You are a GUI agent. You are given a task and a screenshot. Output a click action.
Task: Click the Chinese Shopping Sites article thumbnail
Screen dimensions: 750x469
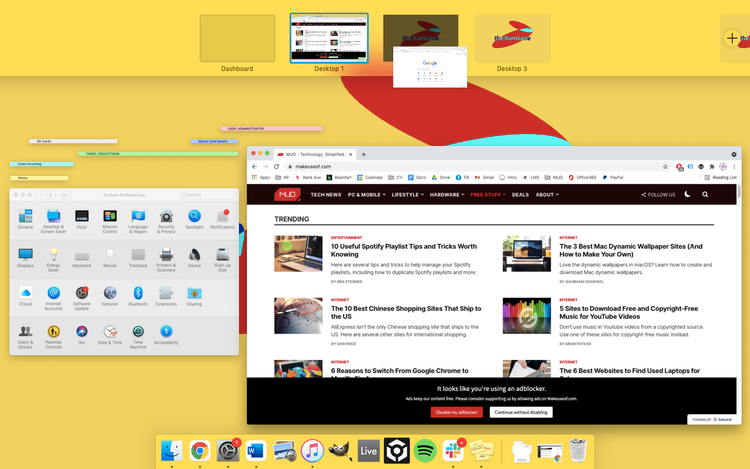pyautogui.click(x=298, y=316)
